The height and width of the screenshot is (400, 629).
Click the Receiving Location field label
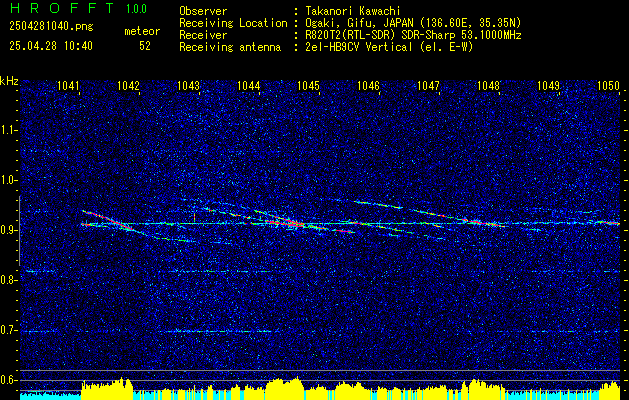[233, 23]
